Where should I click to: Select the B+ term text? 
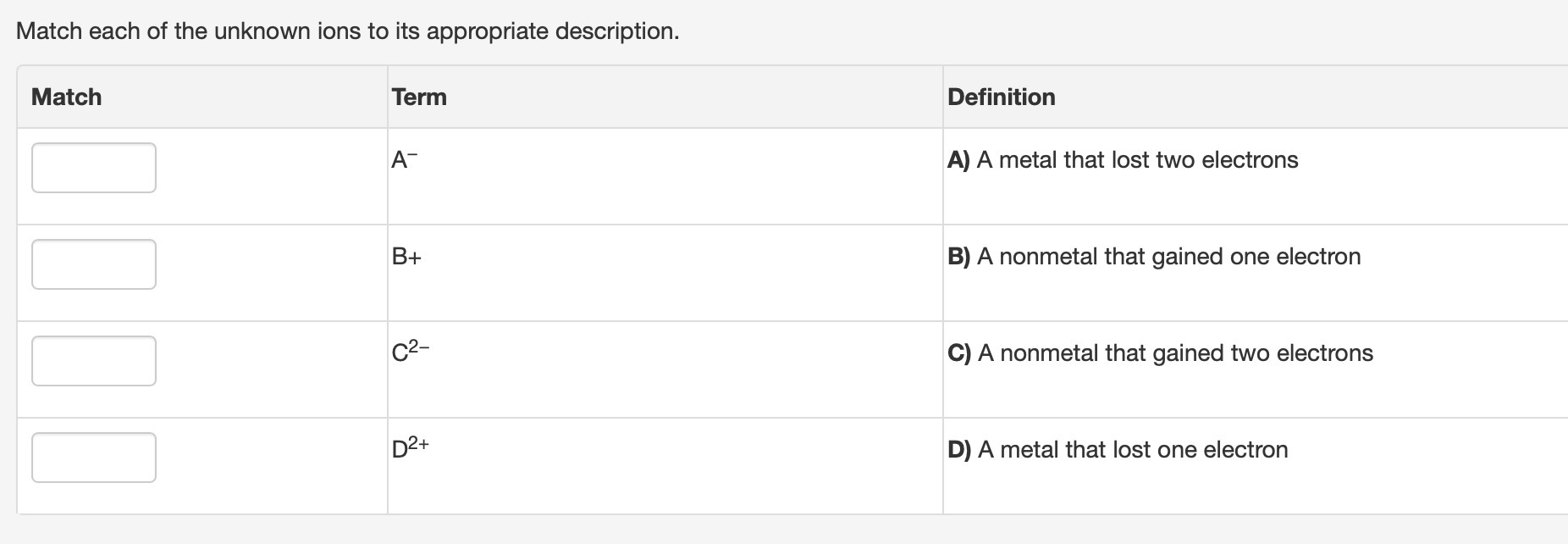[406, 257]
